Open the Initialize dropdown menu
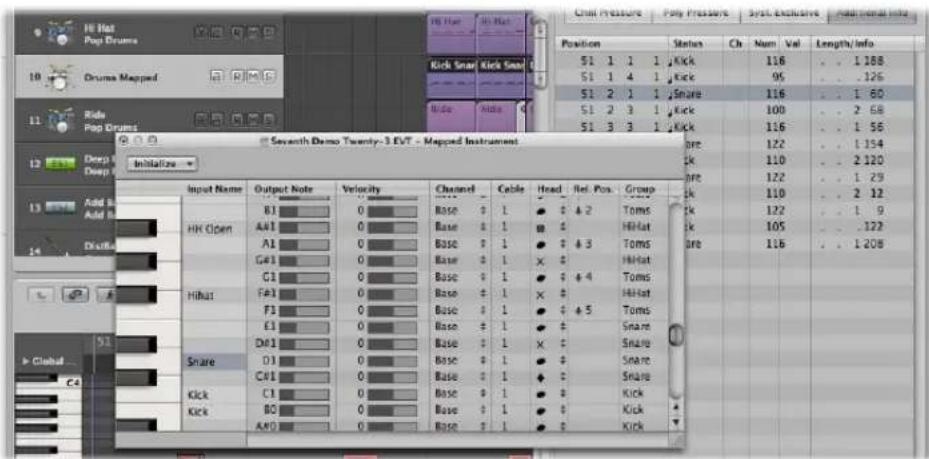This screenshot has width=929, height=459. [x=162, y=164]
